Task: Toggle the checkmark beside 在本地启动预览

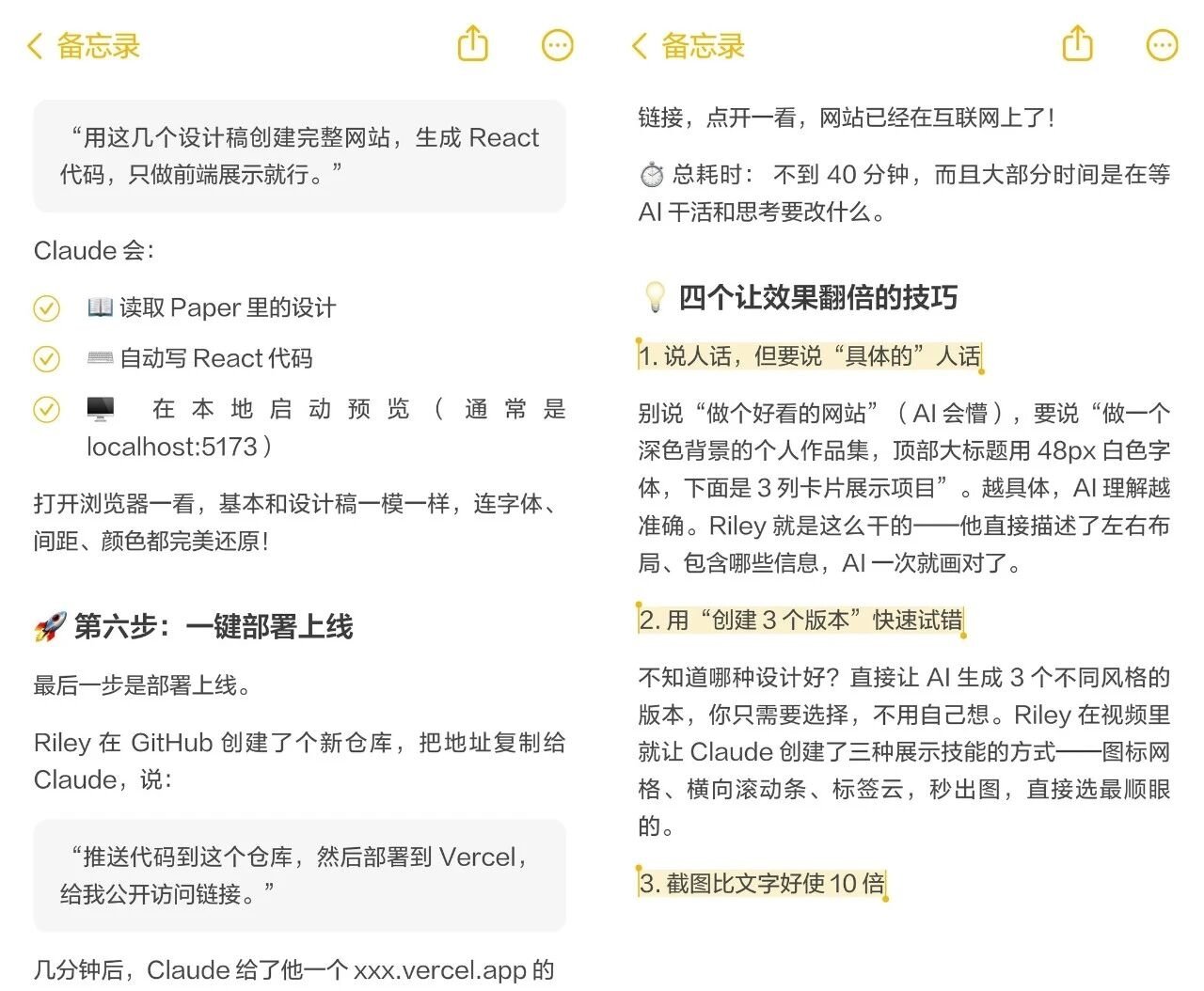Action: [46, 409]
